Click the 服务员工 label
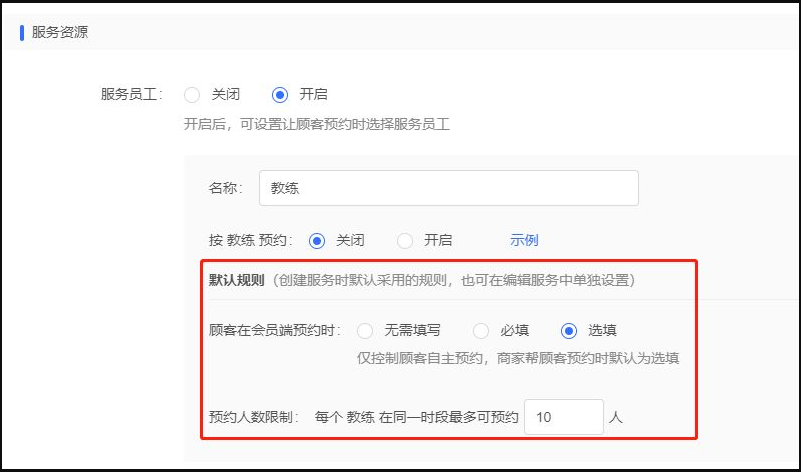This screenshot has height=472, width=801. pos(131,95)
